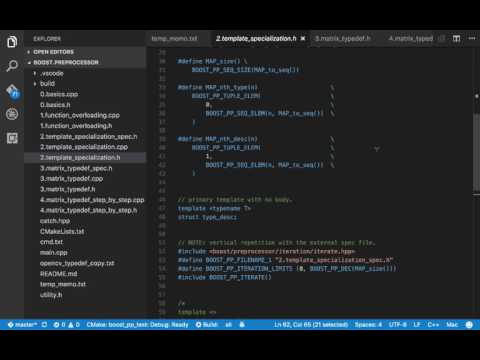Viewport: 480px width, 360px height.
Task: Click the warnings count icon in status bar
Action: click(x=74, y=324)
